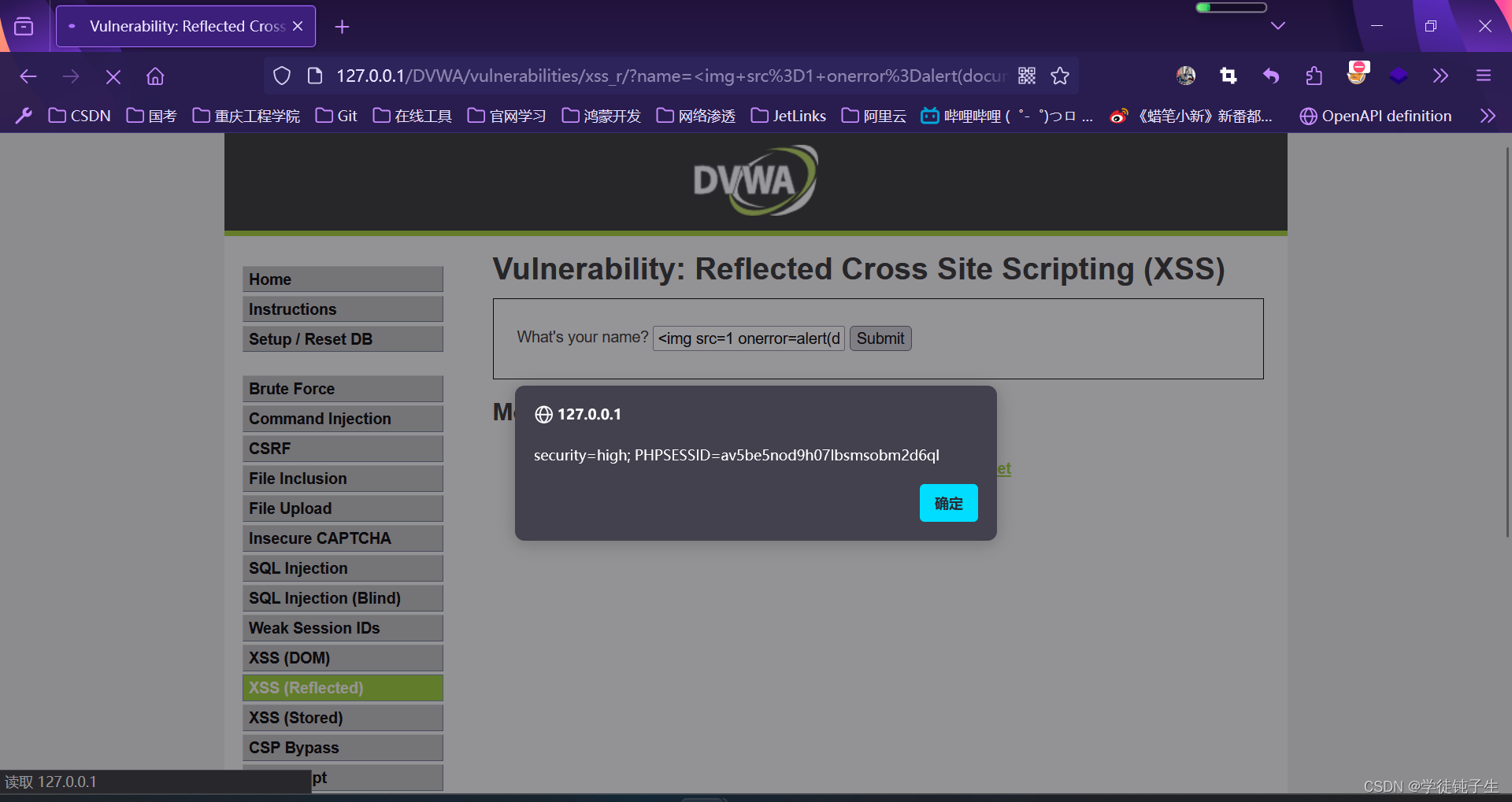
Task: Open XSS (Stored) menu item
Action: tap(343, 718)
